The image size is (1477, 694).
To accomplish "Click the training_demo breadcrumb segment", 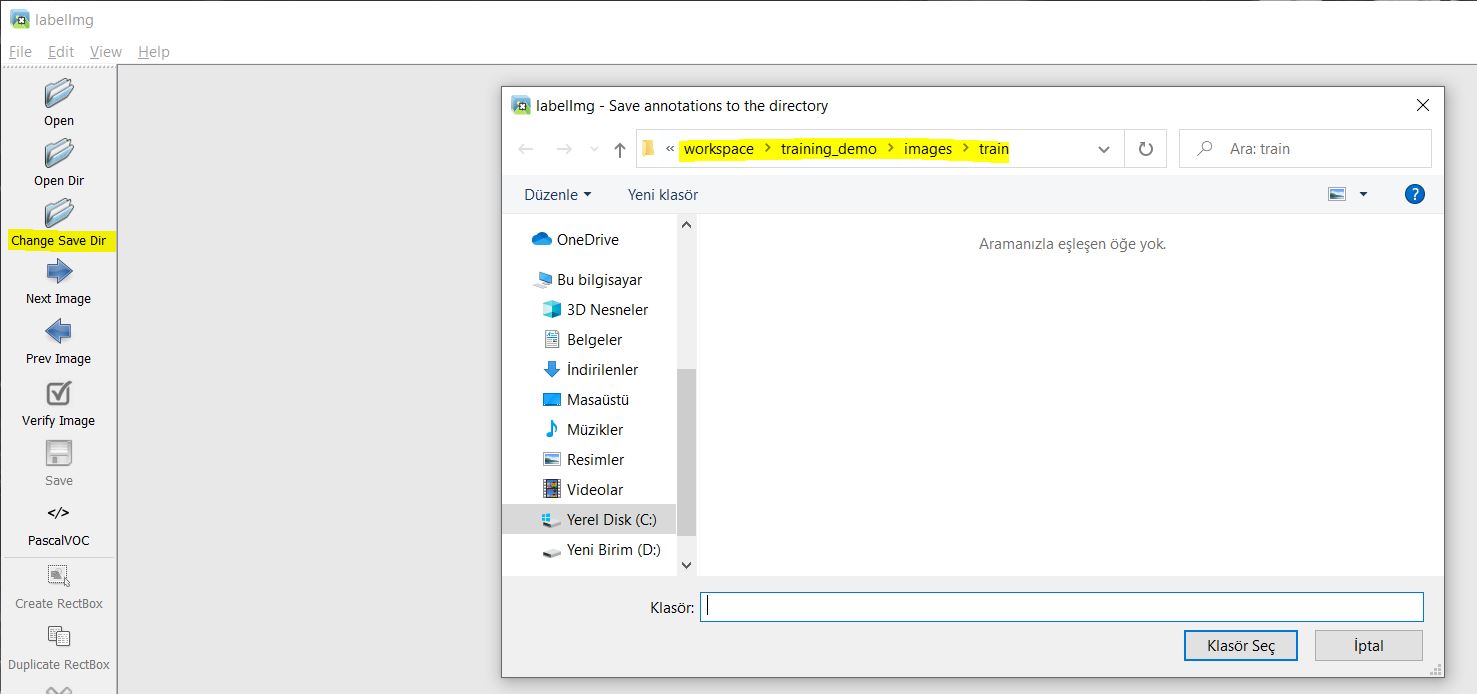I will (829, 148).
